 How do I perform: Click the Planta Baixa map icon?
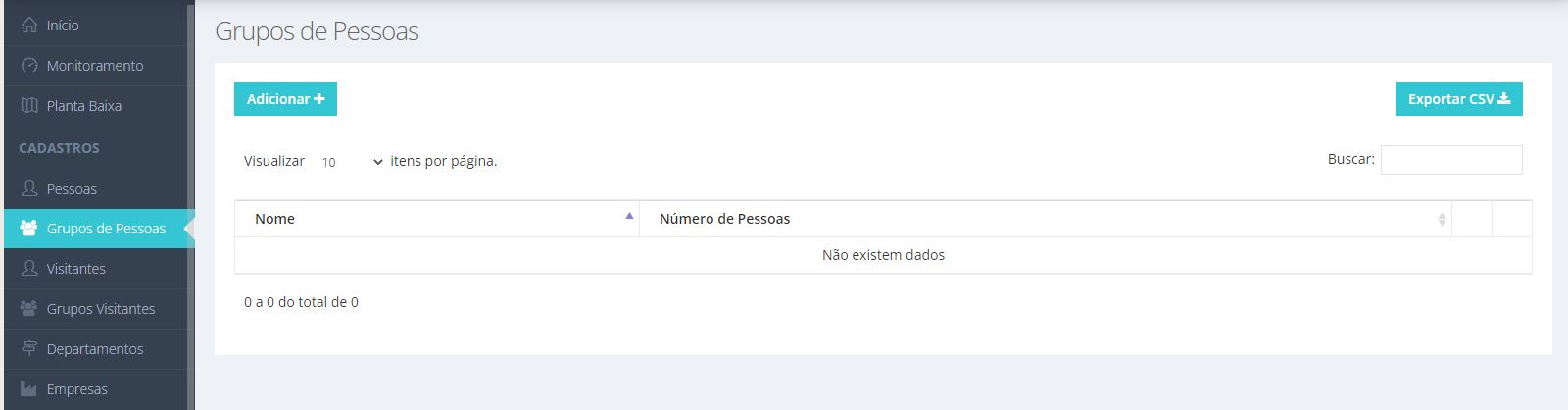[x=29, y=105]
